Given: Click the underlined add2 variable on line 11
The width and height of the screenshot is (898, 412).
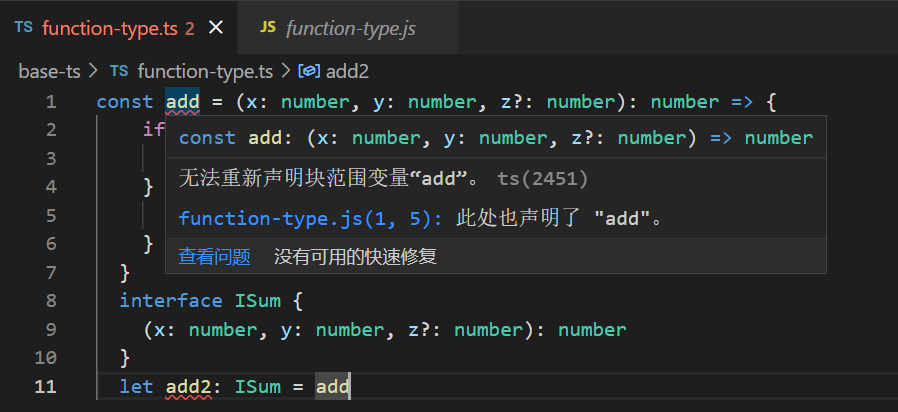Looking at the screenshot, I should click(x=189, y=387).
